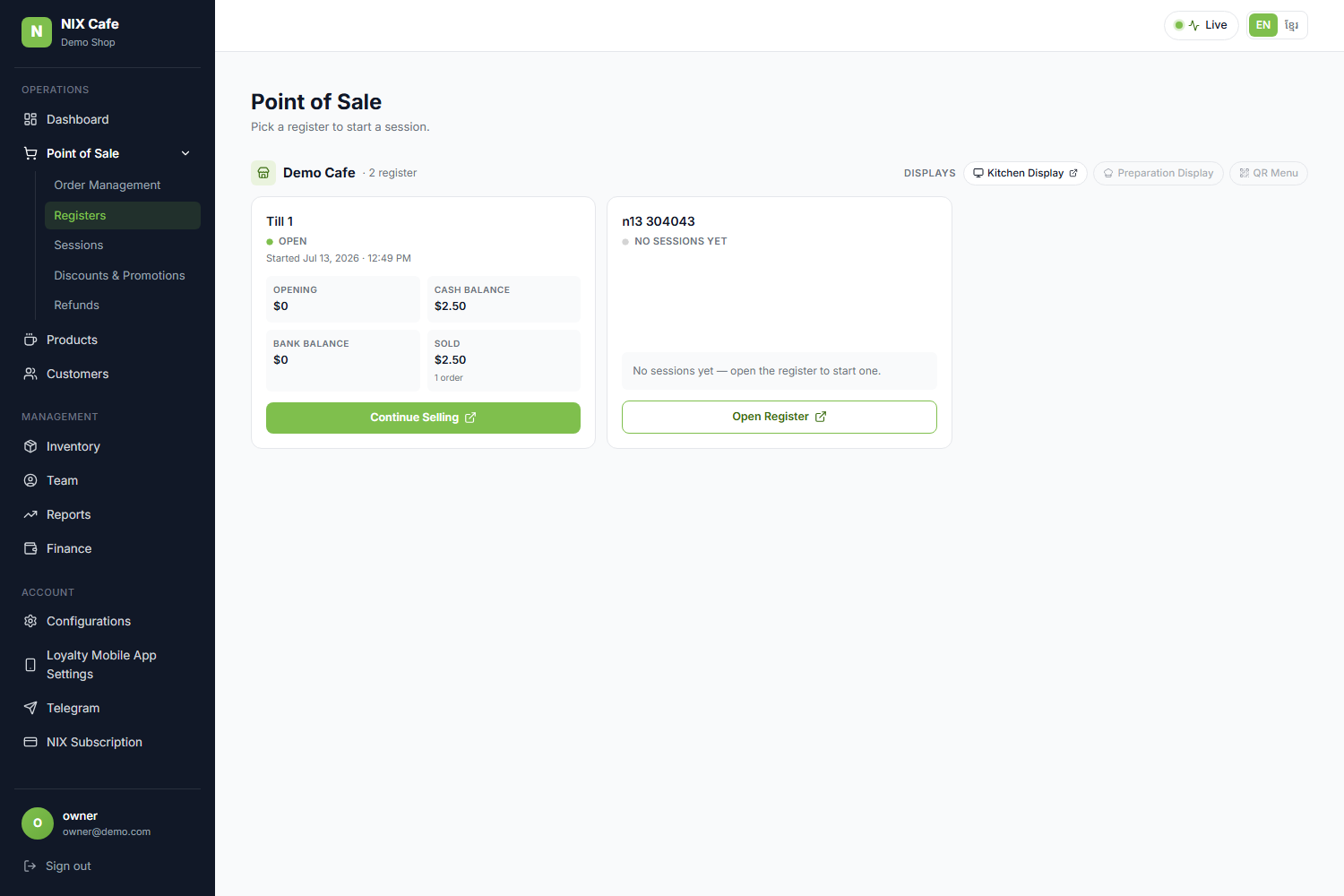Click Open Register for n13 304043

click(x=780, y=417)
